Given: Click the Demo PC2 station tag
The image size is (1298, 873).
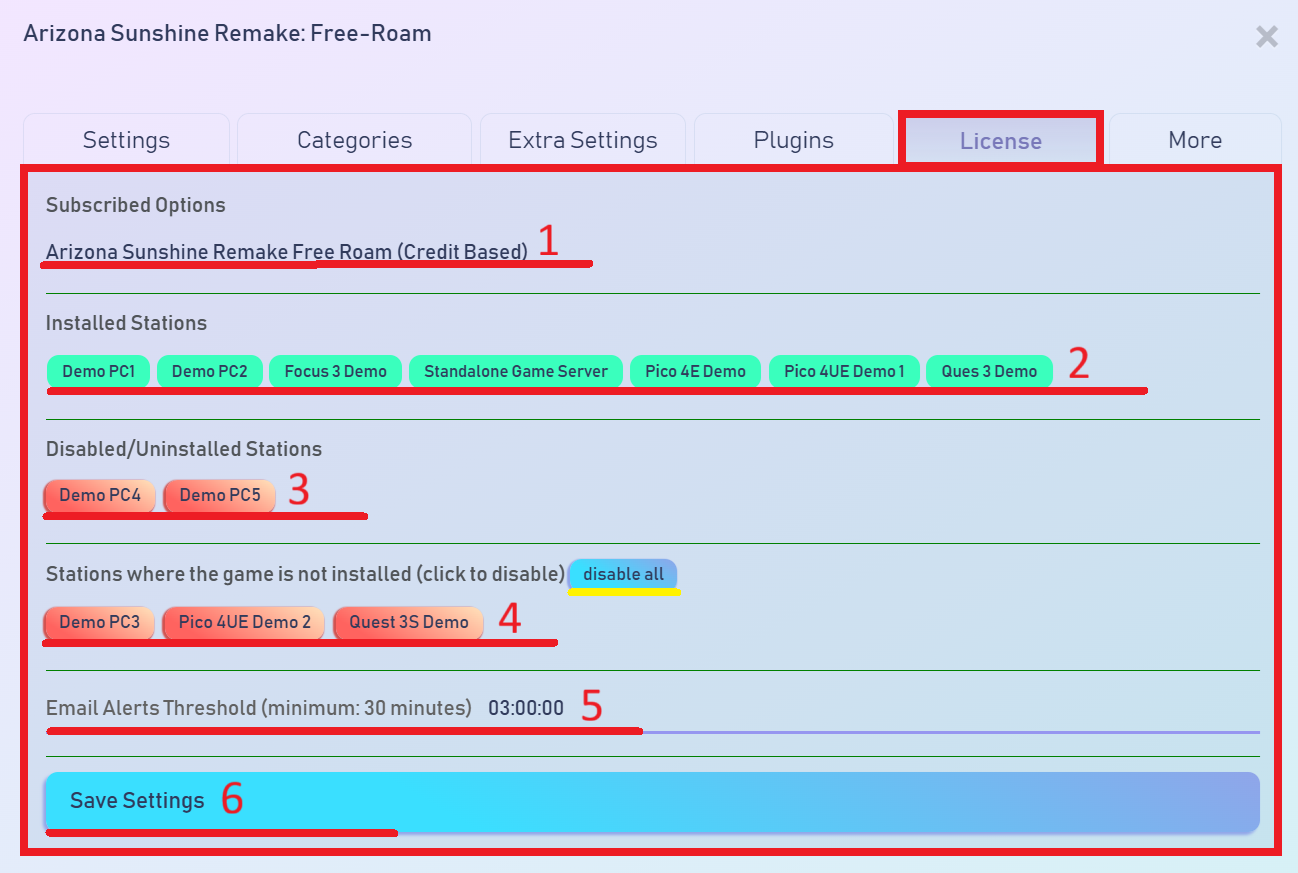Looking at the screenshot, I should click(210, 371).
